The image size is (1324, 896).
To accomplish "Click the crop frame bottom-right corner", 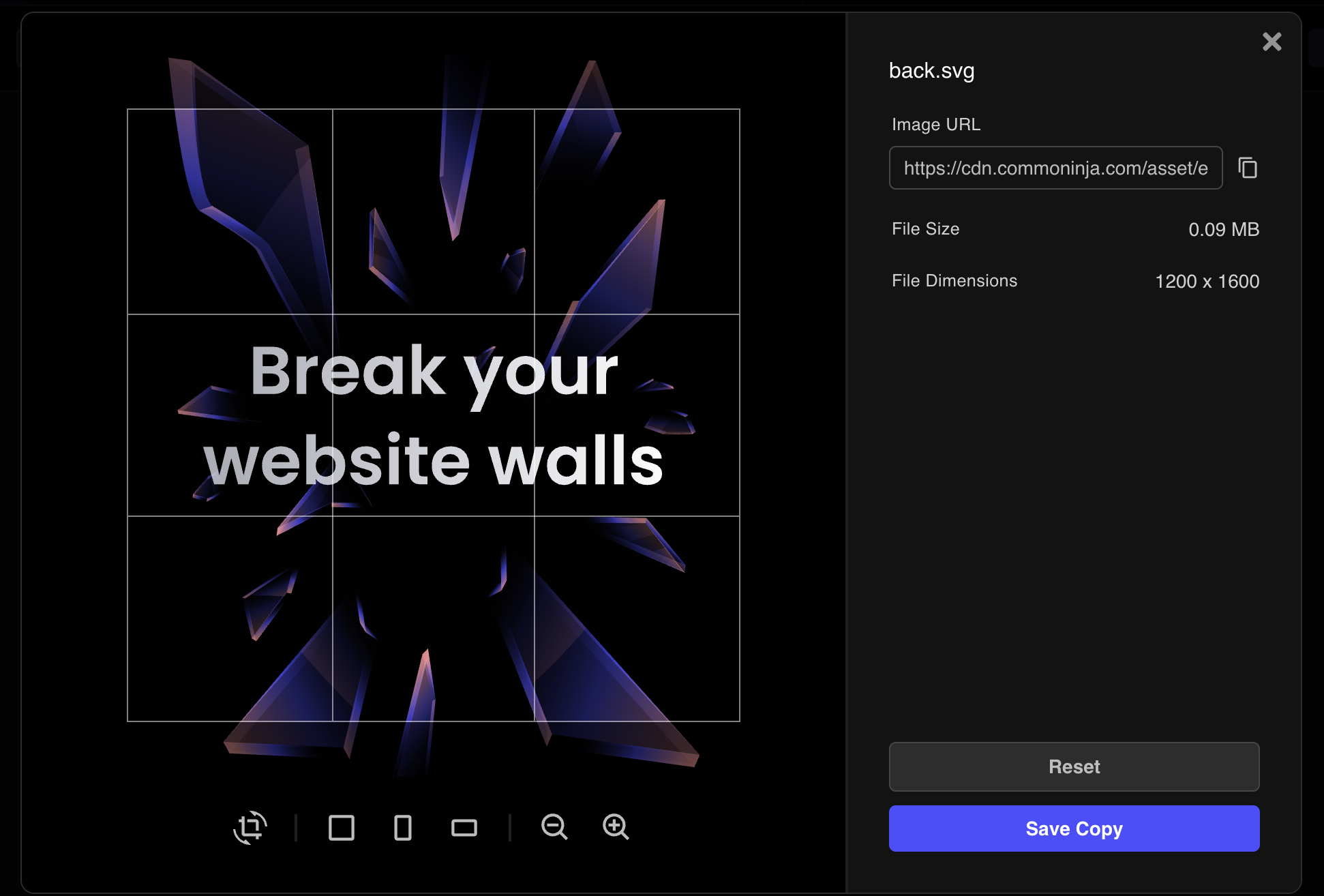I will (x=740, y=721).
